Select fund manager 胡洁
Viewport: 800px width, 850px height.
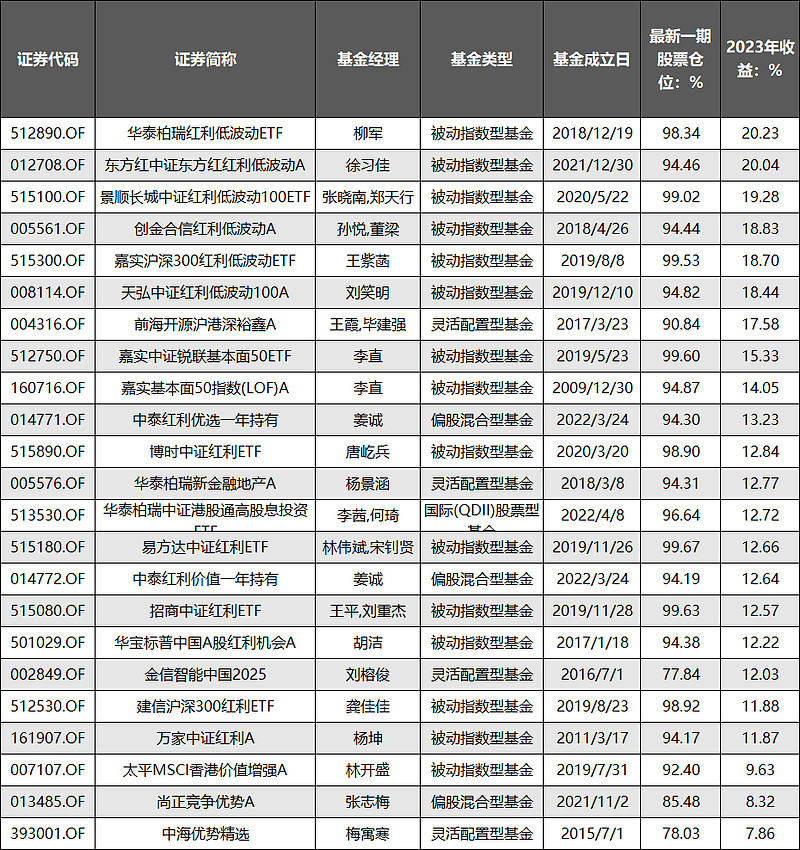coord(368,643)
